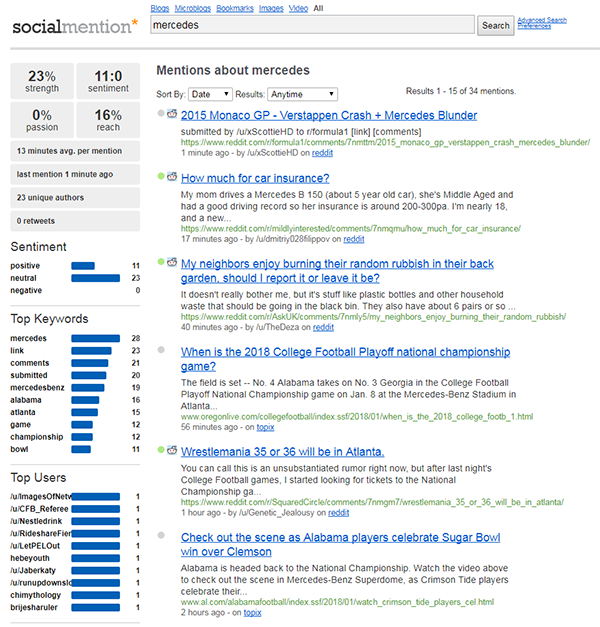The height and width of the screenshot is (627, 600).
Task: Select top user hebeyouth
Action: [30, 559]
